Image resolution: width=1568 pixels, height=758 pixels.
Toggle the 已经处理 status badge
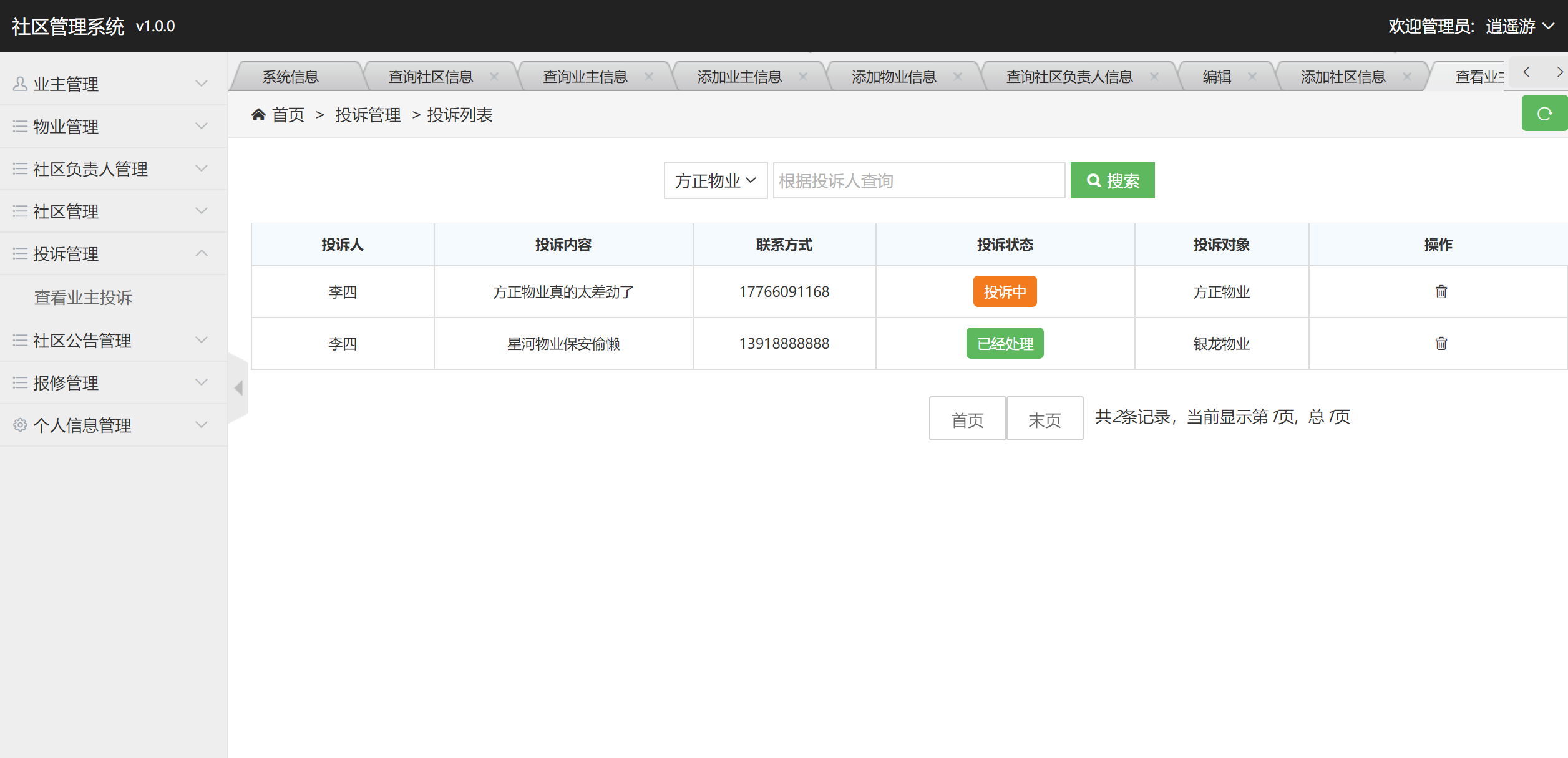tap(1005, 343)
